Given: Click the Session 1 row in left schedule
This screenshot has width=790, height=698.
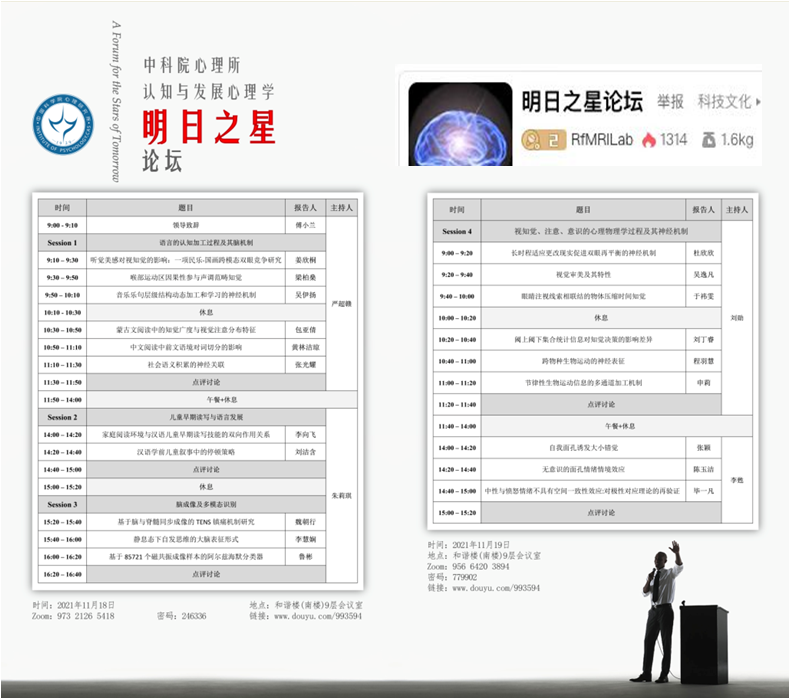Looking at the screenshot, I should click(x=62, y=243).
